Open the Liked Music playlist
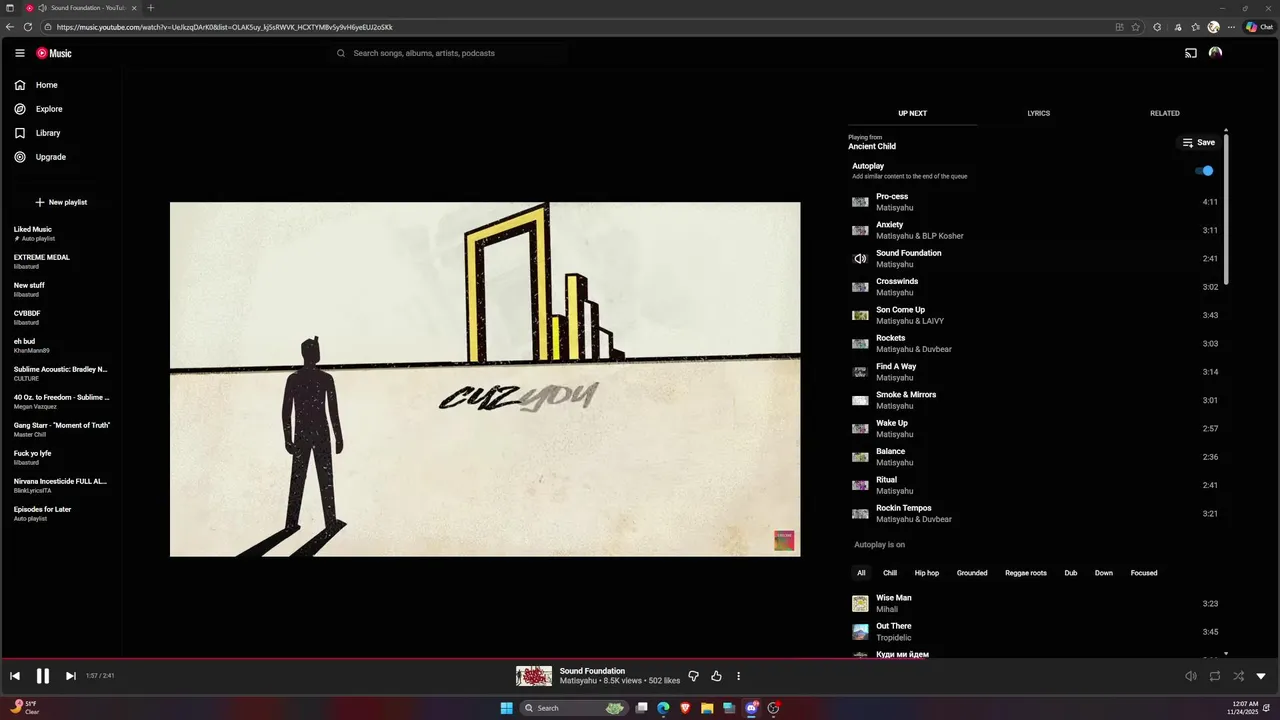This screenshot has width=1280, height=720. (x=62, y=234)
